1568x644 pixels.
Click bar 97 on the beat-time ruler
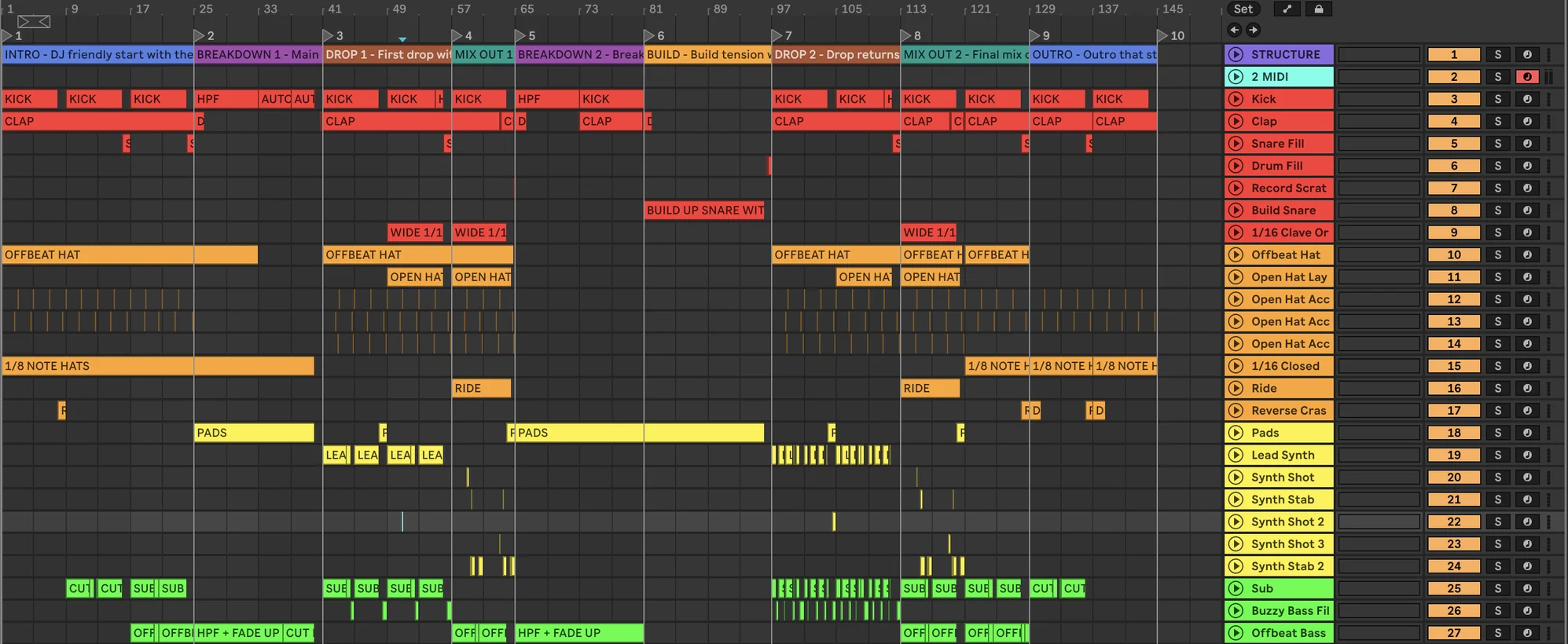pyautogui.click(x=784, y=9)
